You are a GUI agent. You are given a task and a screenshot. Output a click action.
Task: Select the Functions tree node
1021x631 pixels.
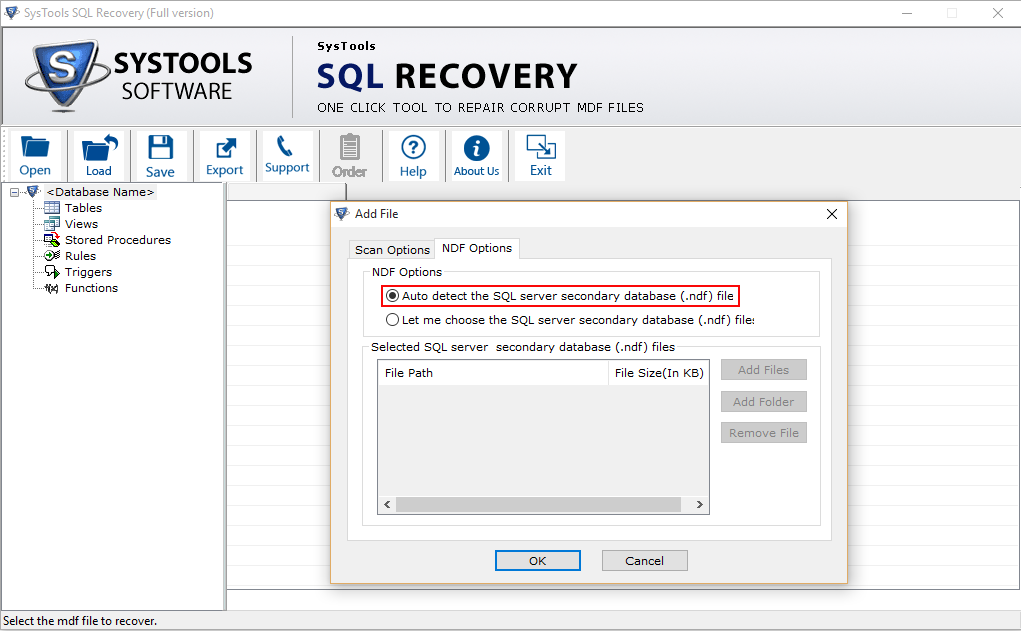coord(91,288)
